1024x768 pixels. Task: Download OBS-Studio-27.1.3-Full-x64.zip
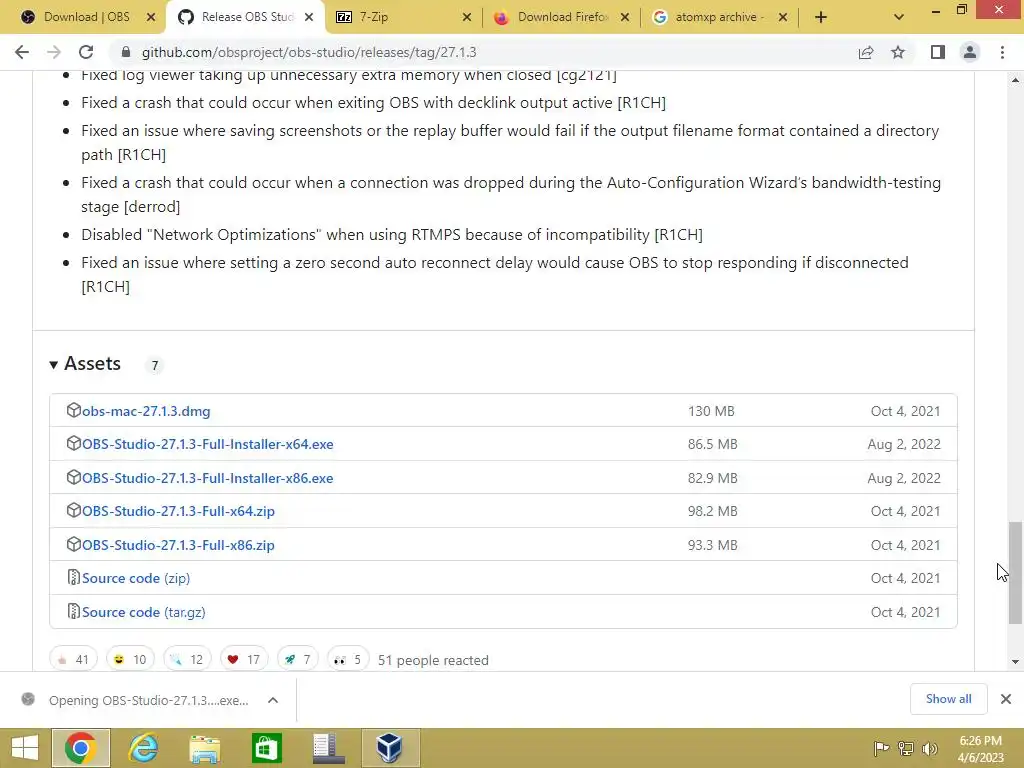[x=178, y=511]
